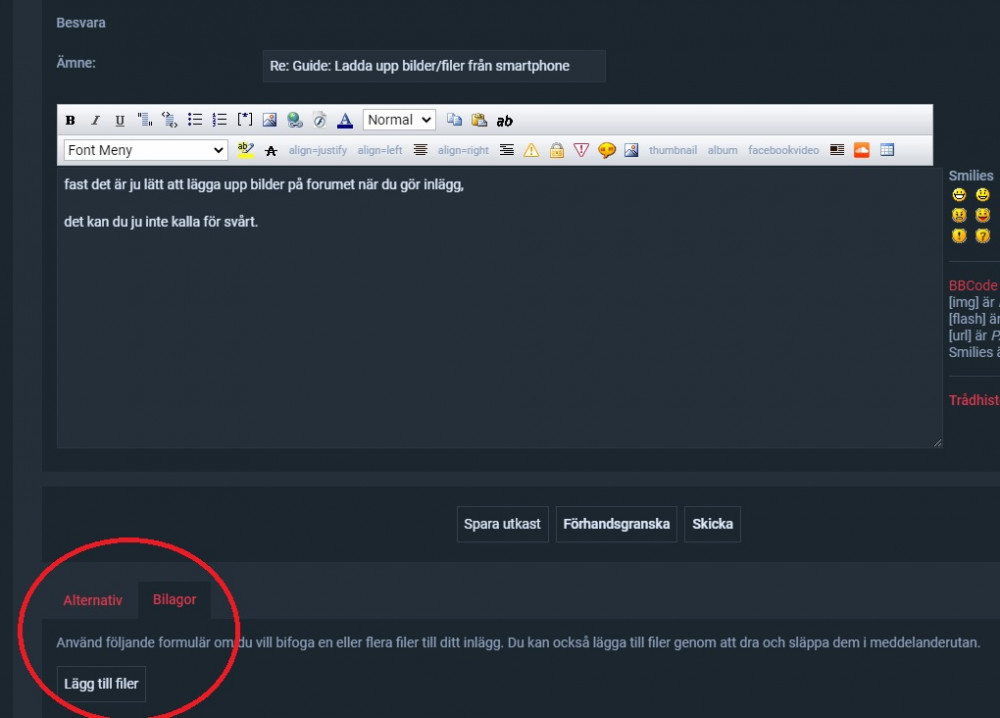
Task: Click the Ämne subject input field
Action: pyautogui.click(x=433, y=66)
